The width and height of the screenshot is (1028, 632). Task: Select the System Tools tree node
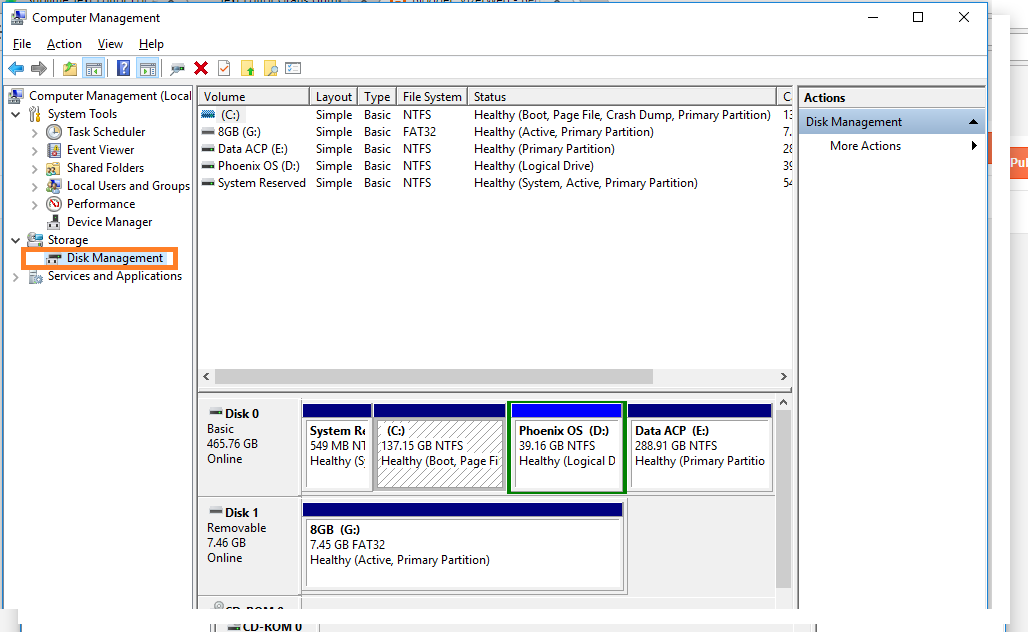point(82,114)
